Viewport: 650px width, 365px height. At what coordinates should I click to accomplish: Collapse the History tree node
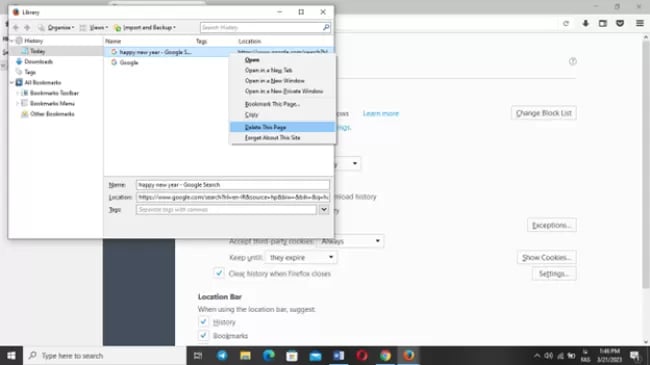(12, 41)
